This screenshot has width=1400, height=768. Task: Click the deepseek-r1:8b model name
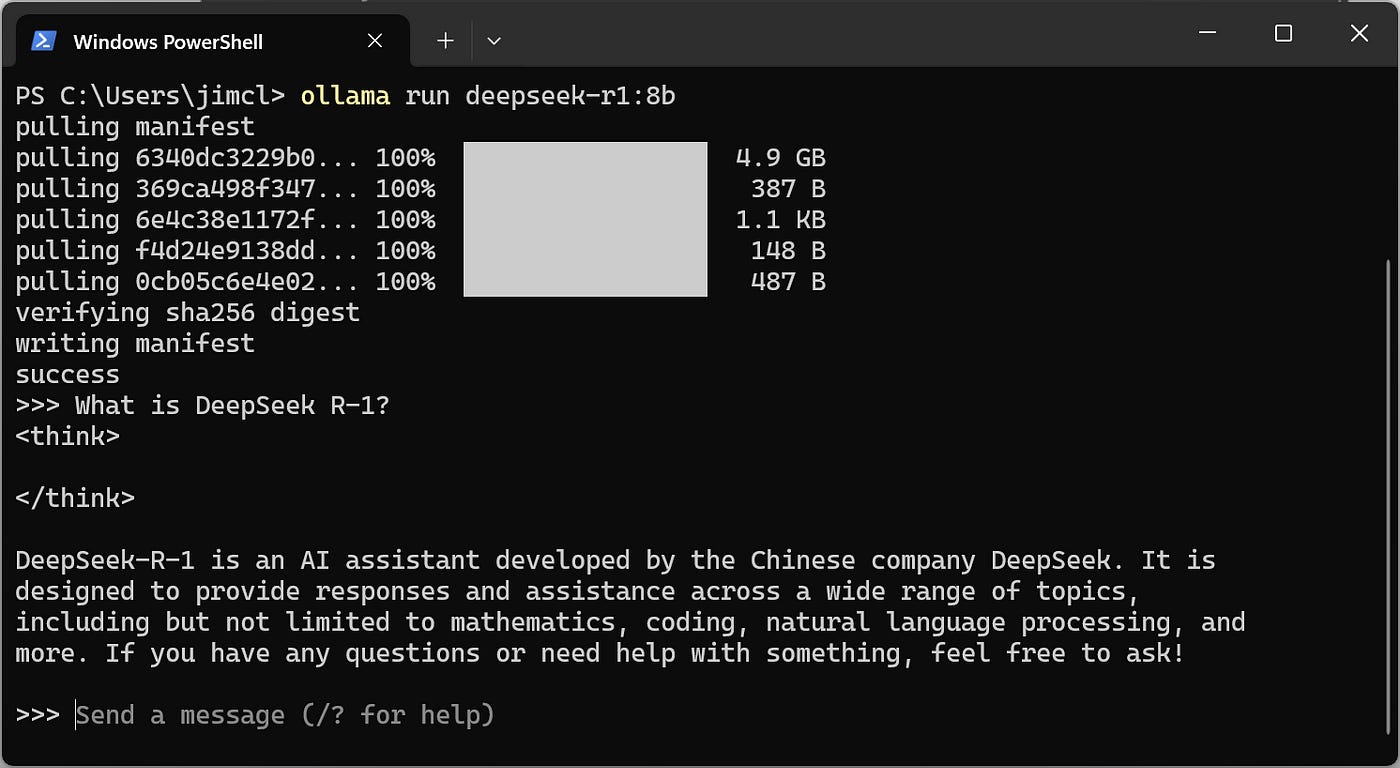pos(570,95)
